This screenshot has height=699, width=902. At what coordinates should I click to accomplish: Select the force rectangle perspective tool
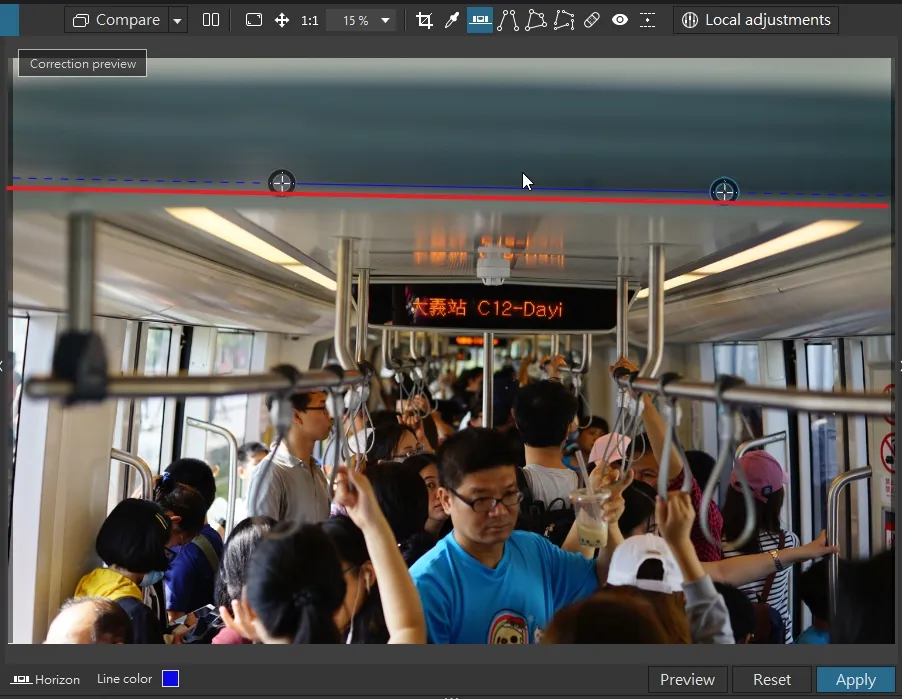coord(536,21)
